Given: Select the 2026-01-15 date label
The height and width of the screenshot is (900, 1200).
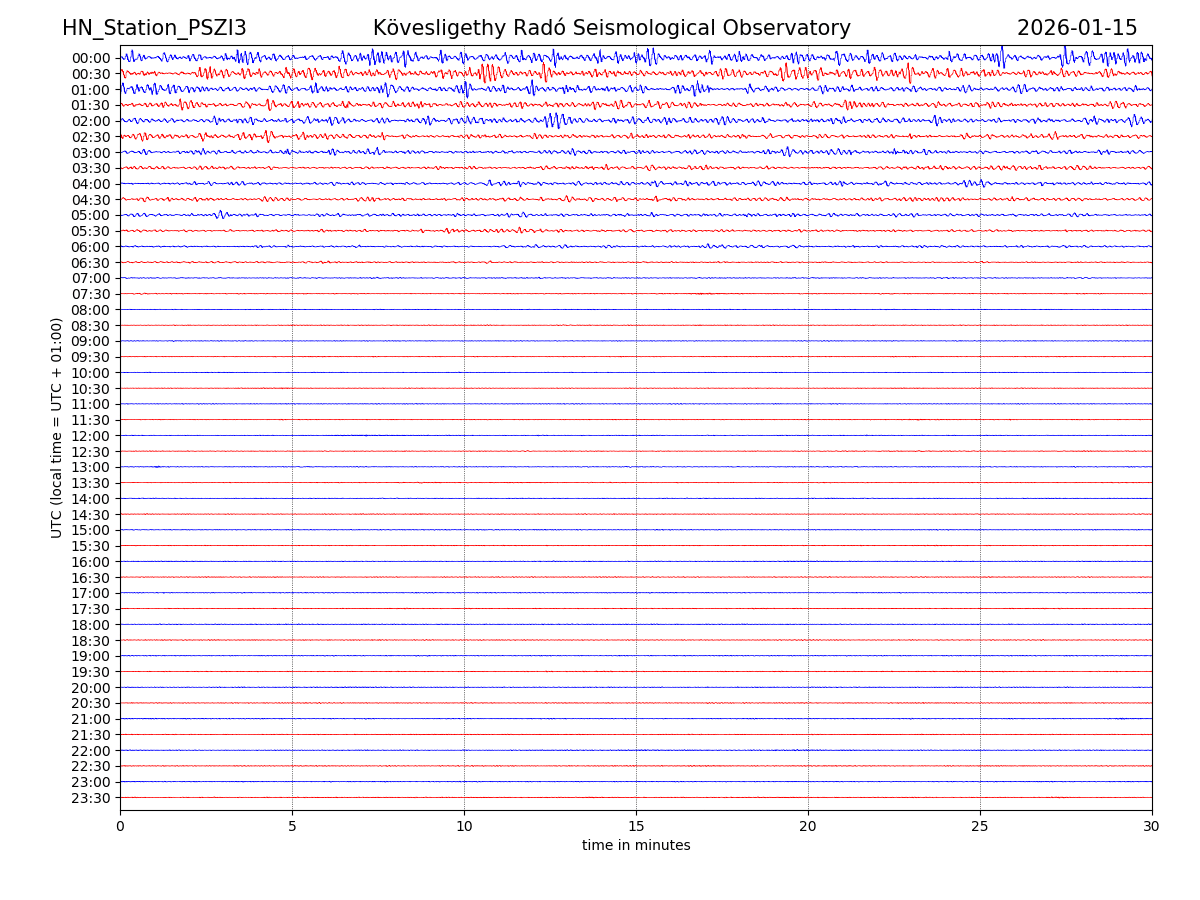Looking at the screenshot, I should tap(1077, 29).
